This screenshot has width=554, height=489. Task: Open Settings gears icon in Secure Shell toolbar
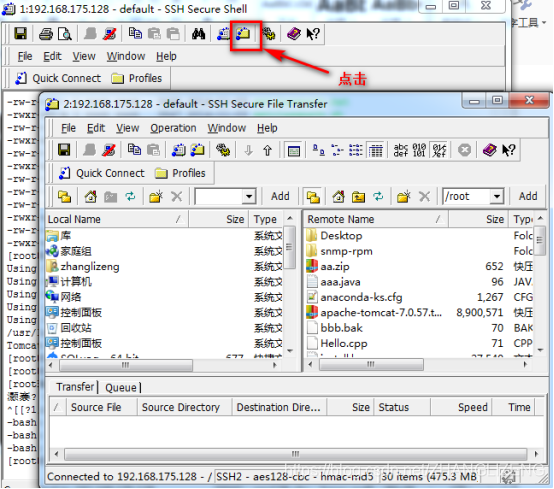coord(269,34)
